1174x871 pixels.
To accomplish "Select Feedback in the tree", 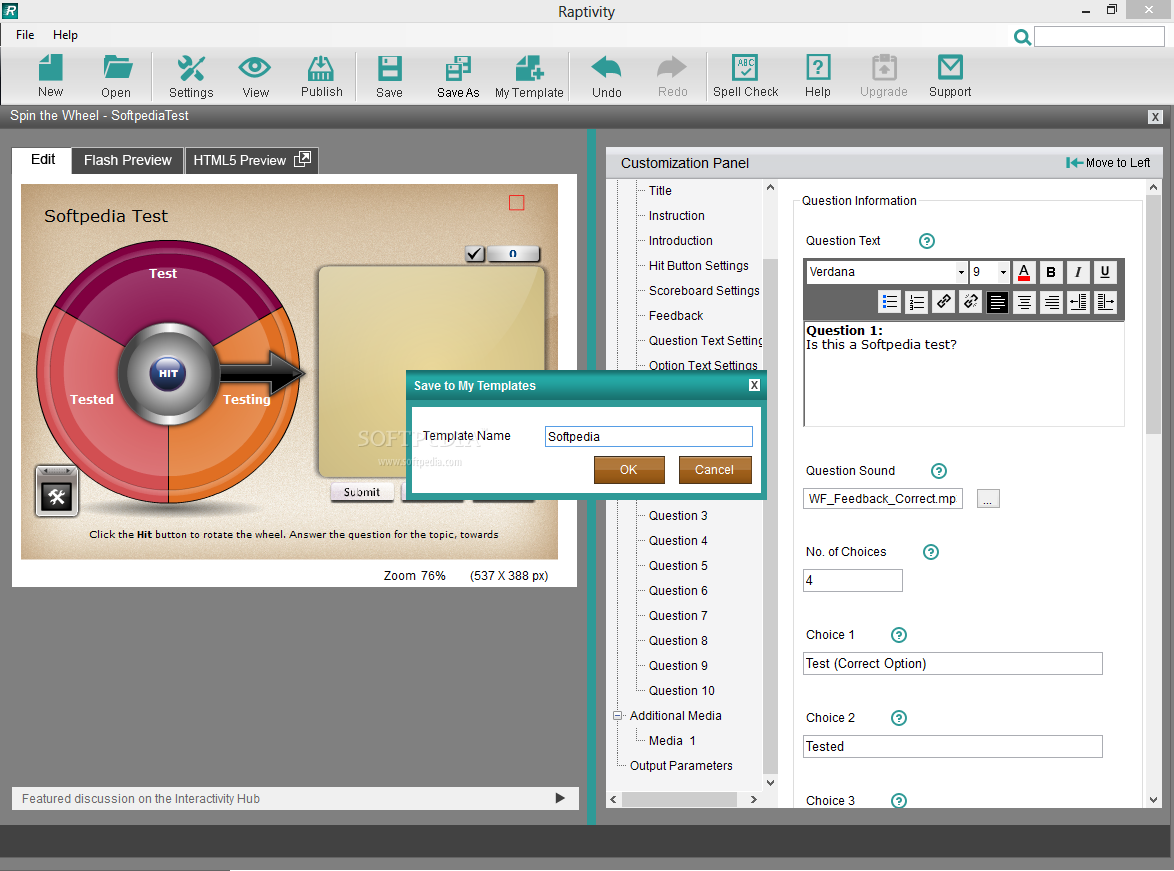I will coord(675,316).
